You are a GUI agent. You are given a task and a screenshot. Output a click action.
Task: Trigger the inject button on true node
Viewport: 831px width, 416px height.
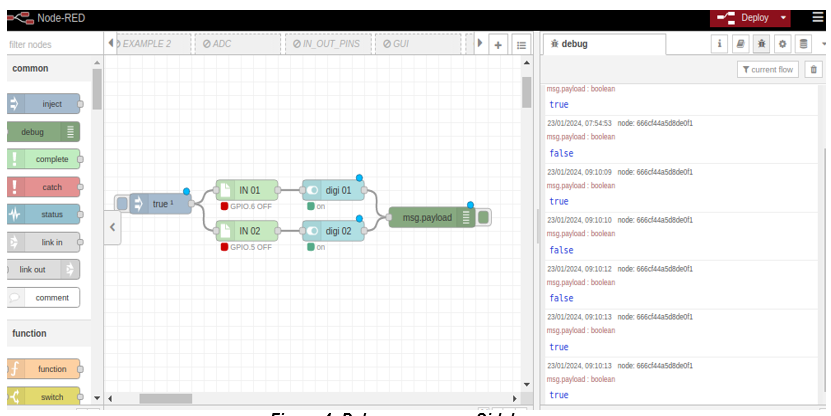[x=122, y=204]
